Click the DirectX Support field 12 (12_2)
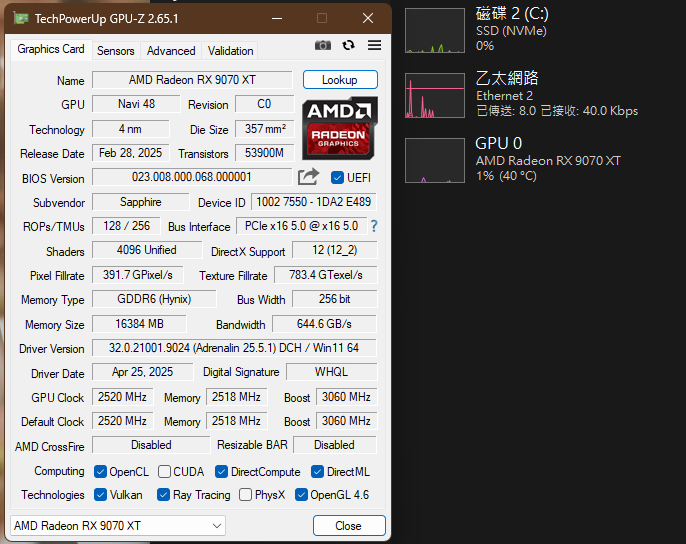The width and height of the screenshot is (686, 544). pyautogui.click(x=334, y=250)
